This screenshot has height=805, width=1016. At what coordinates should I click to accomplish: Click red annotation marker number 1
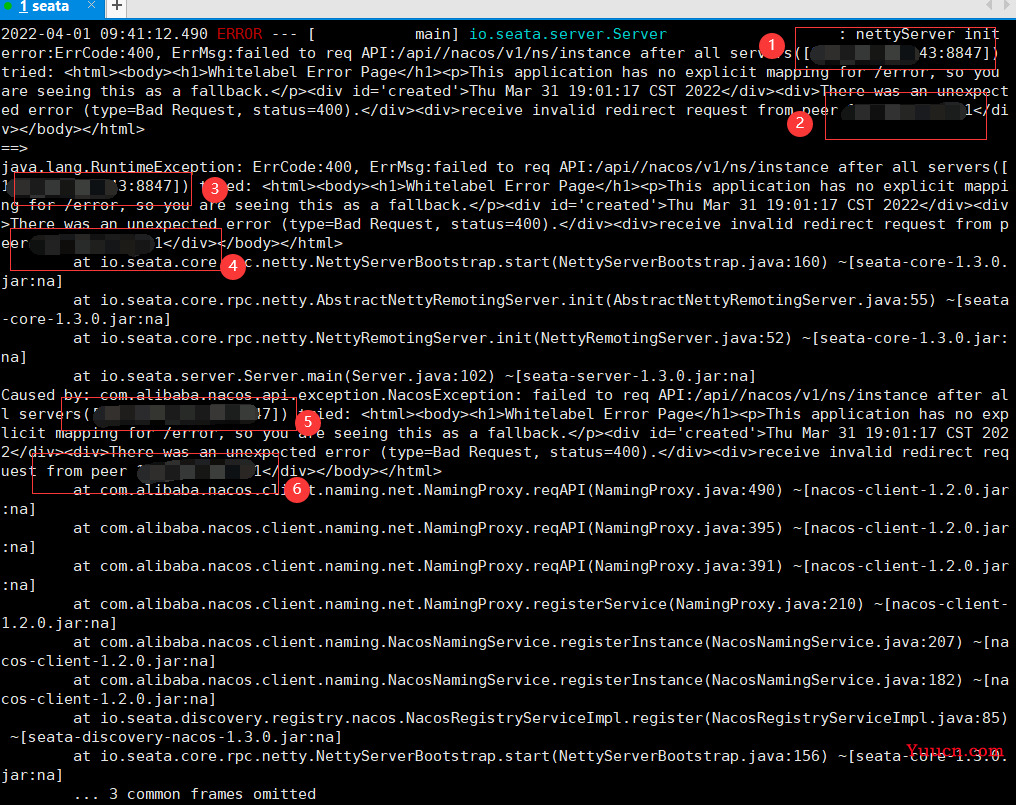(770, 45)
